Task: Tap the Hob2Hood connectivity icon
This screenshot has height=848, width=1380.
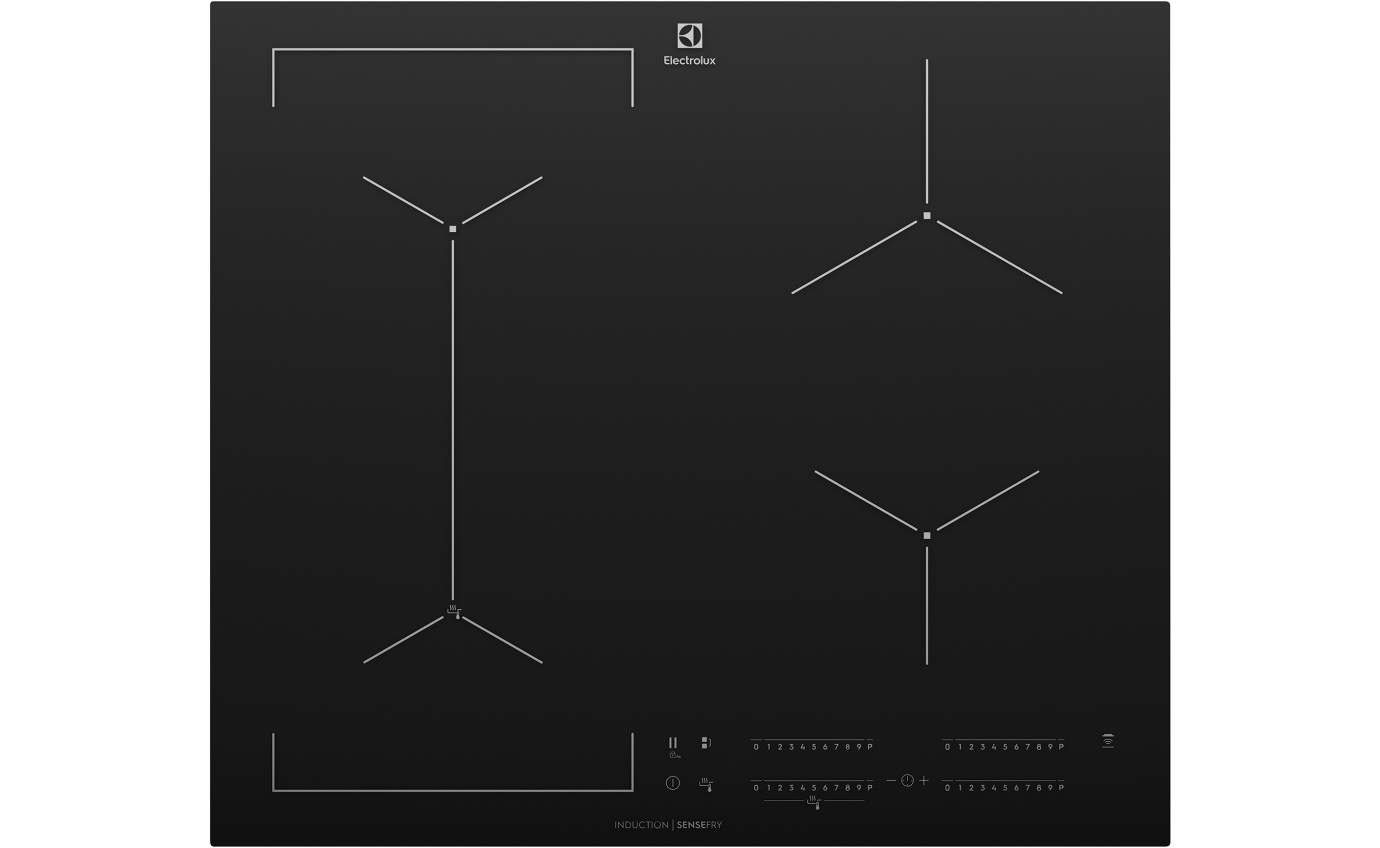Action: click(x=1108, y=742)
